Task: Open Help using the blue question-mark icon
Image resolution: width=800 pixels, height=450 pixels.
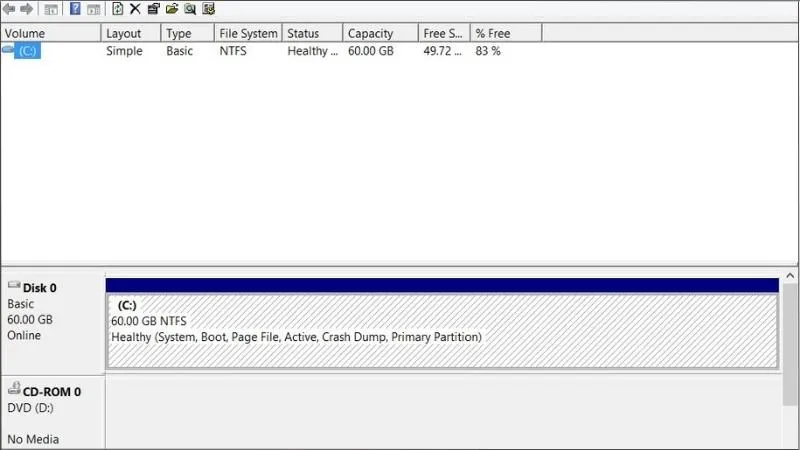Action: click(x=75, y=9)
